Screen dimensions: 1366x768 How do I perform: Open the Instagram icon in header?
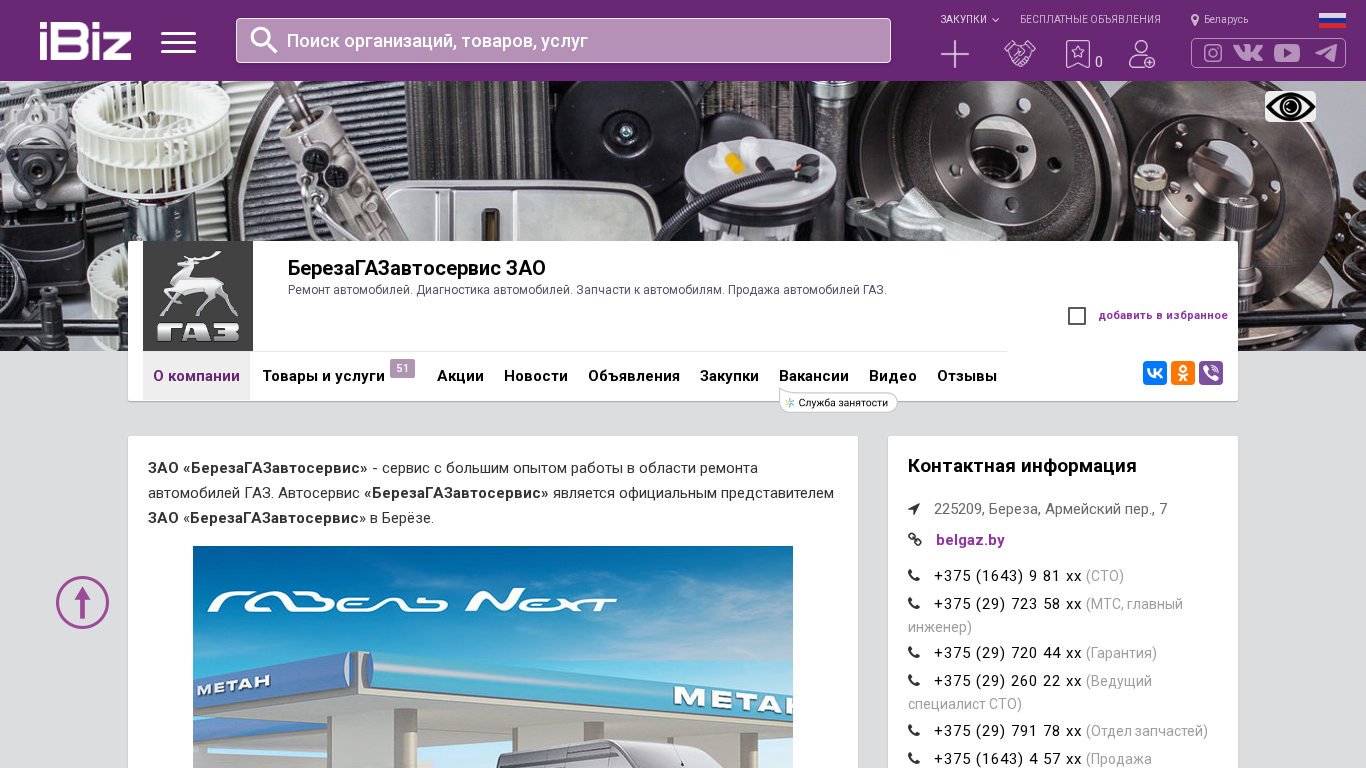(x=1213, y=53)
